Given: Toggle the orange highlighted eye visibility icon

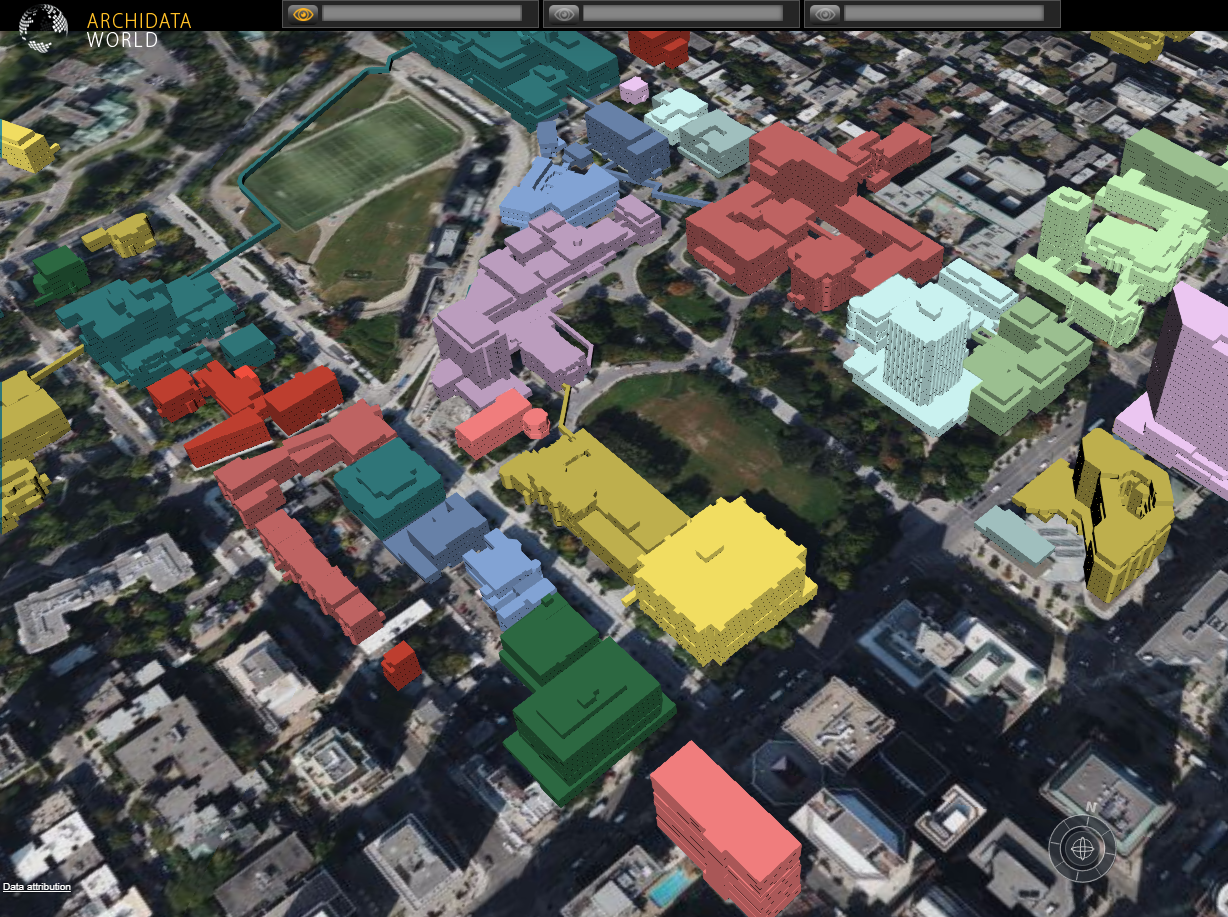Looking at the screenshot, I should (x=302, y=14).
